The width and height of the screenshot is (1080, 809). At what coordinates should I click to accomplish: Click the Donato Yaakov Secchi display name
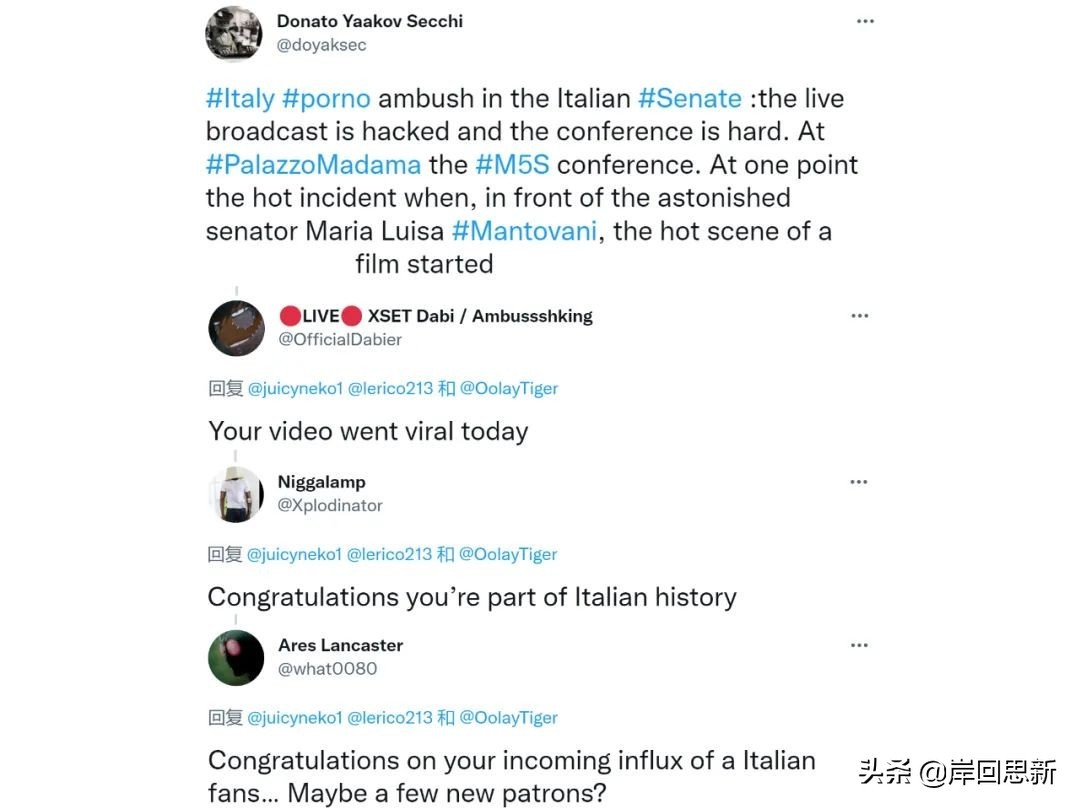click(369, 21)
